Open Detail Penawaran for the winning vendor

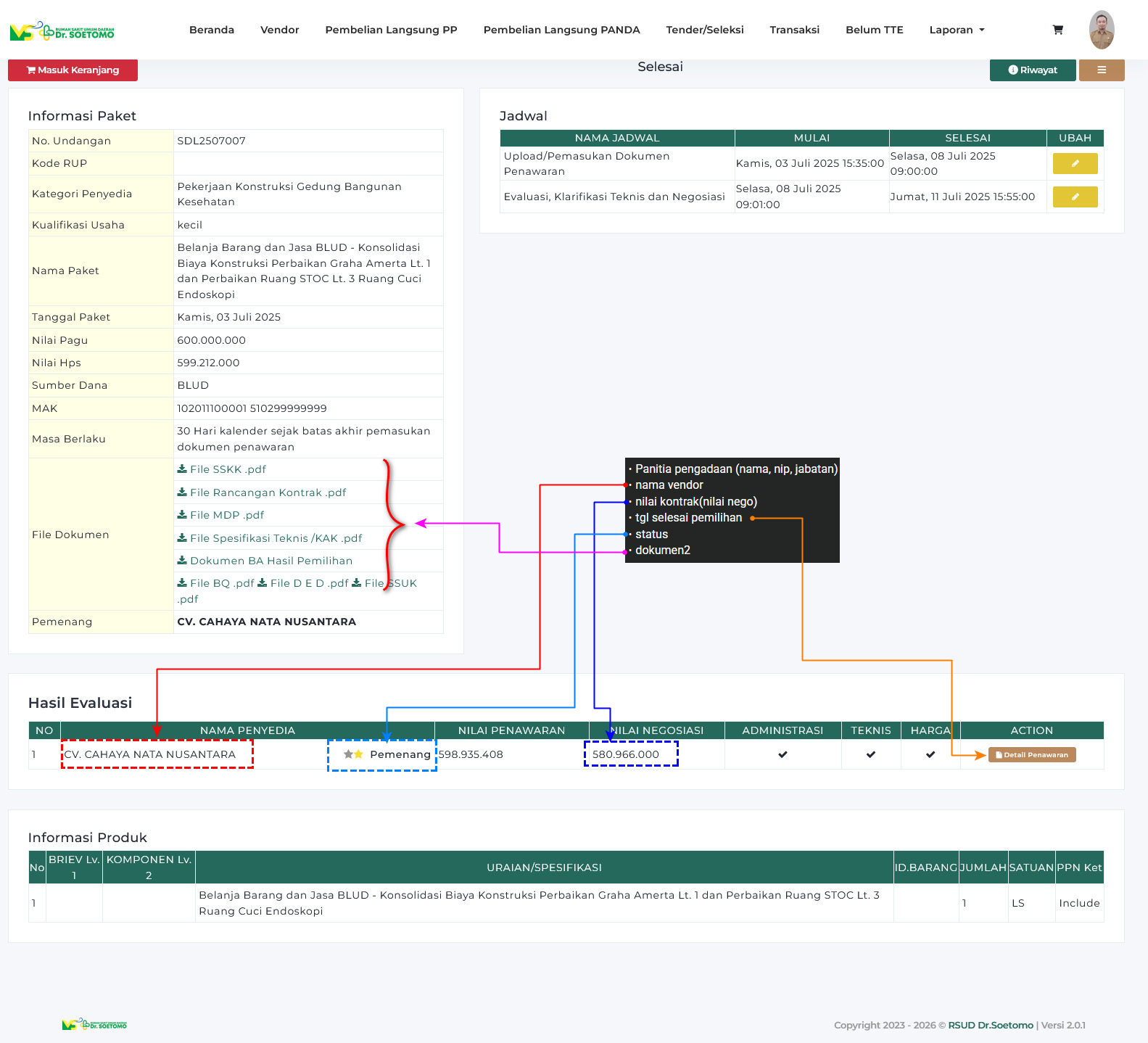coord(1031,755)
